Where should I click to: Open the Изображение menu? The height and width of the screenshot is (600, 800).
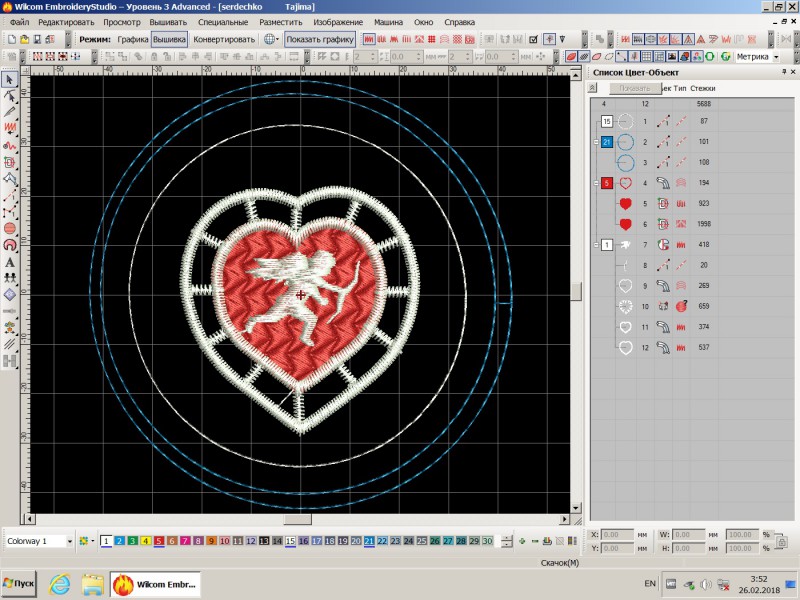click(338, 22)
